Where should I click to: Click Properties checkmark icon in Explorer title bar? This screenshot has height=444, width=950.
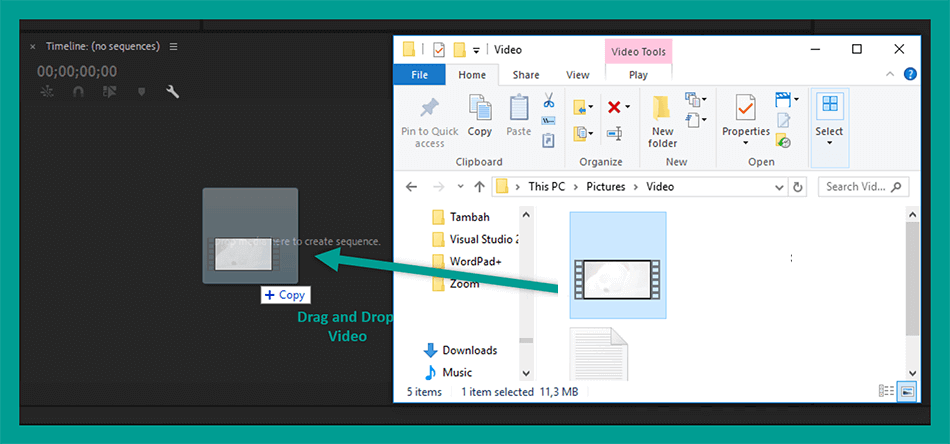439,50
